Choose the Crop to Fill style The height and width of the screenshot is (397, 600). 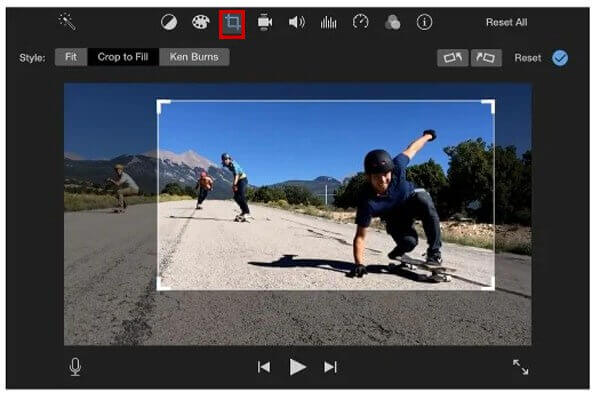(x=123, y=57)
